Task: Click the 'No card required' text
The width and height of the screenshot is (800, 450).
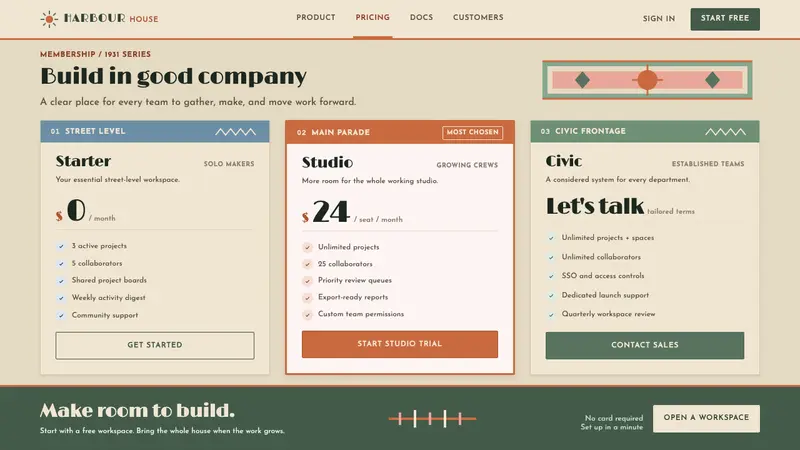Action: coord(614,418)
